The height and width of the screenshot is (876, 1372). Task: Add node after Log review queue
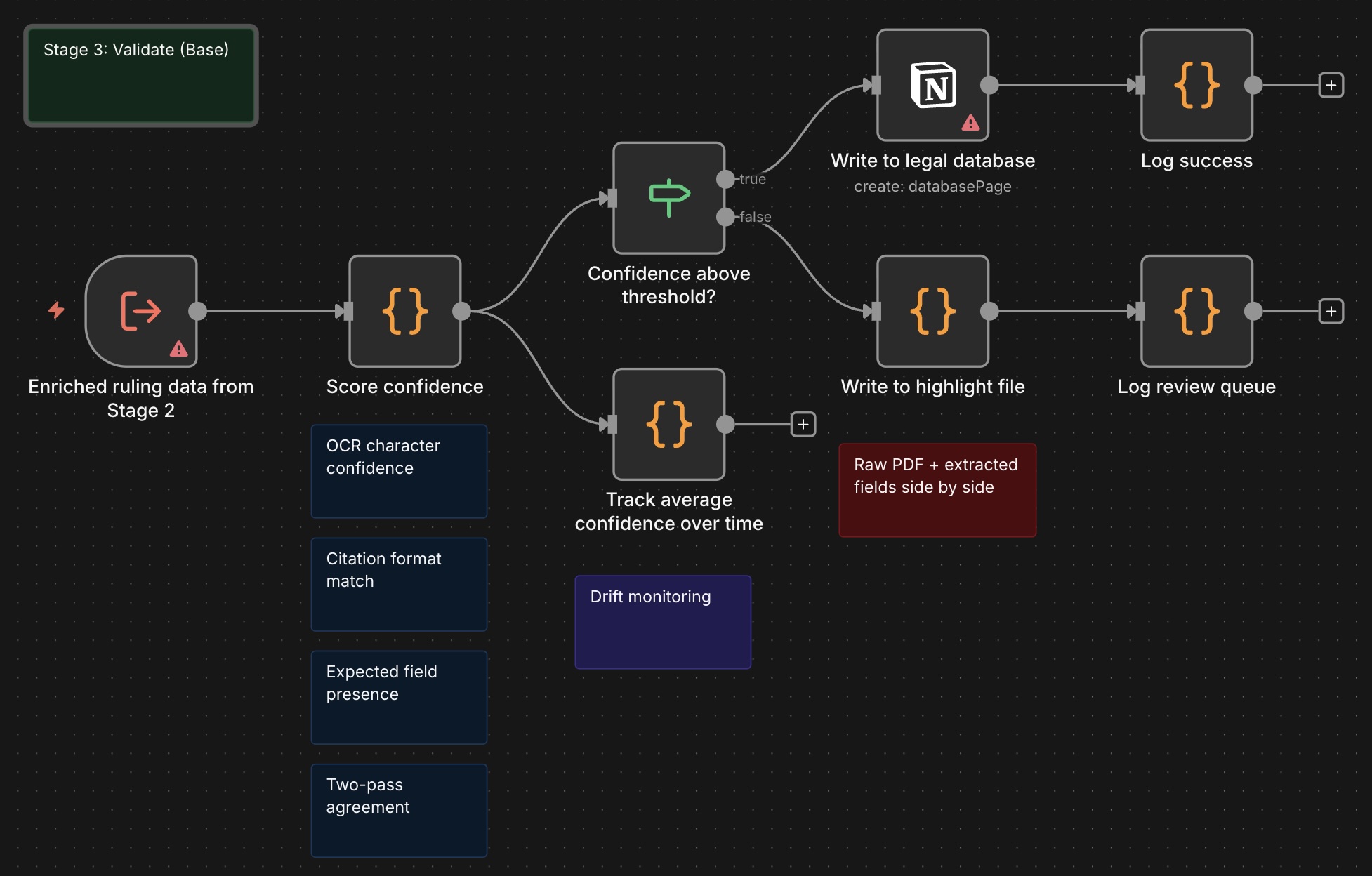[1331, 311]
